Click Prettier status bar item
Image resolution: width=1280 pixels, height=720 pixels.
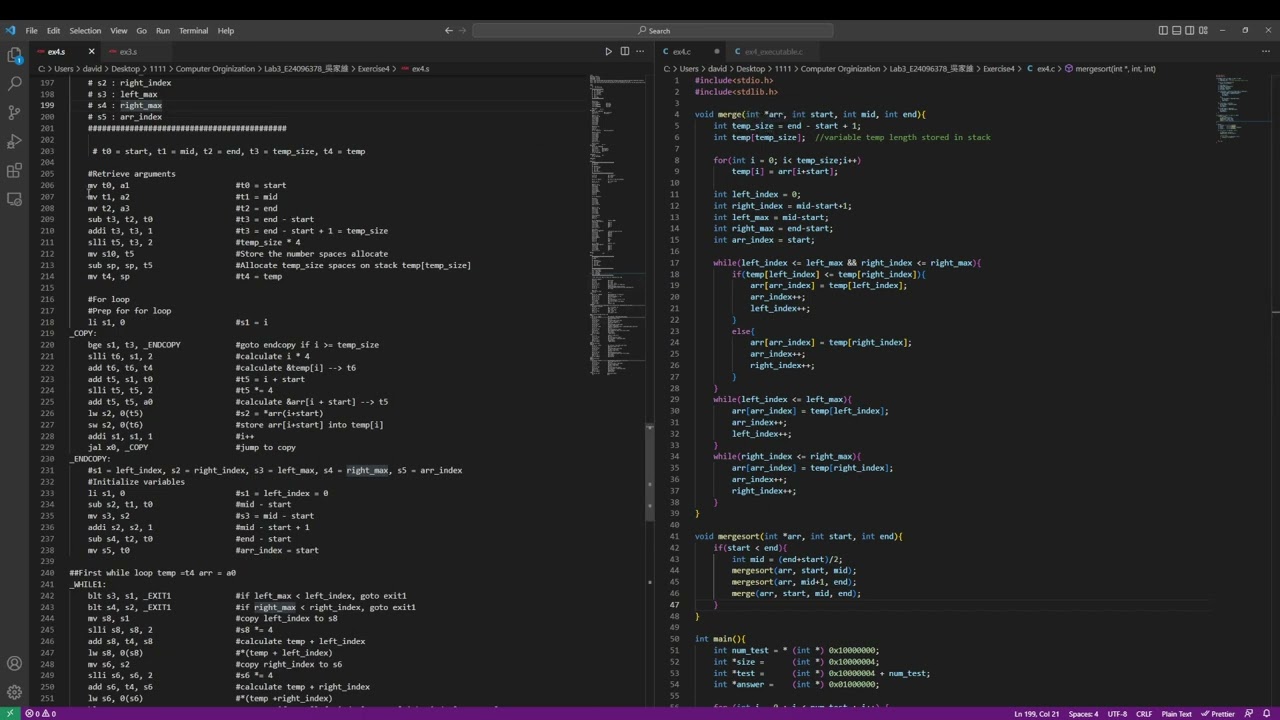1217,714
